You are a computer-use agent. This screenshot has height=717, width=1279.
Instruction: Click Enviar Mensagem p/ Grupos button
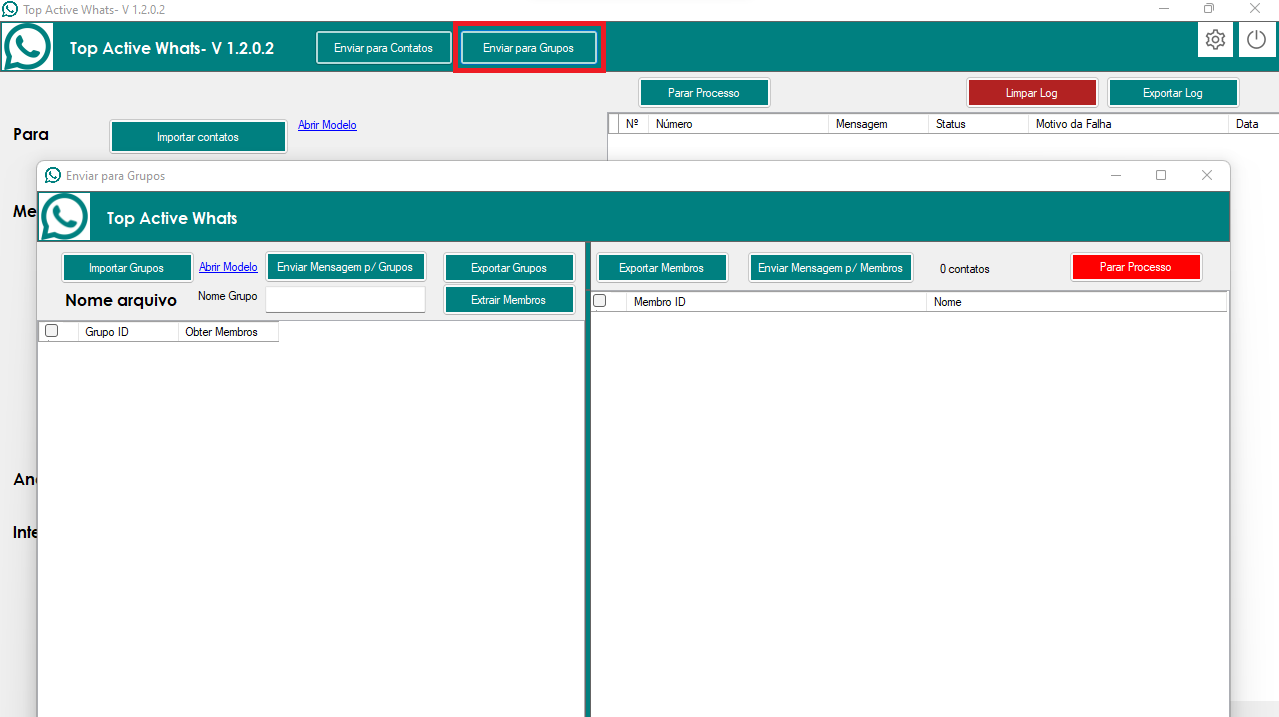click(346, 267)
